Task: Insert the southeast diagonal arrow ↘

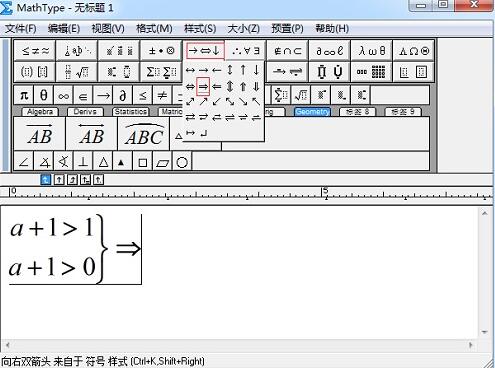Action: [x=243, y=101]
